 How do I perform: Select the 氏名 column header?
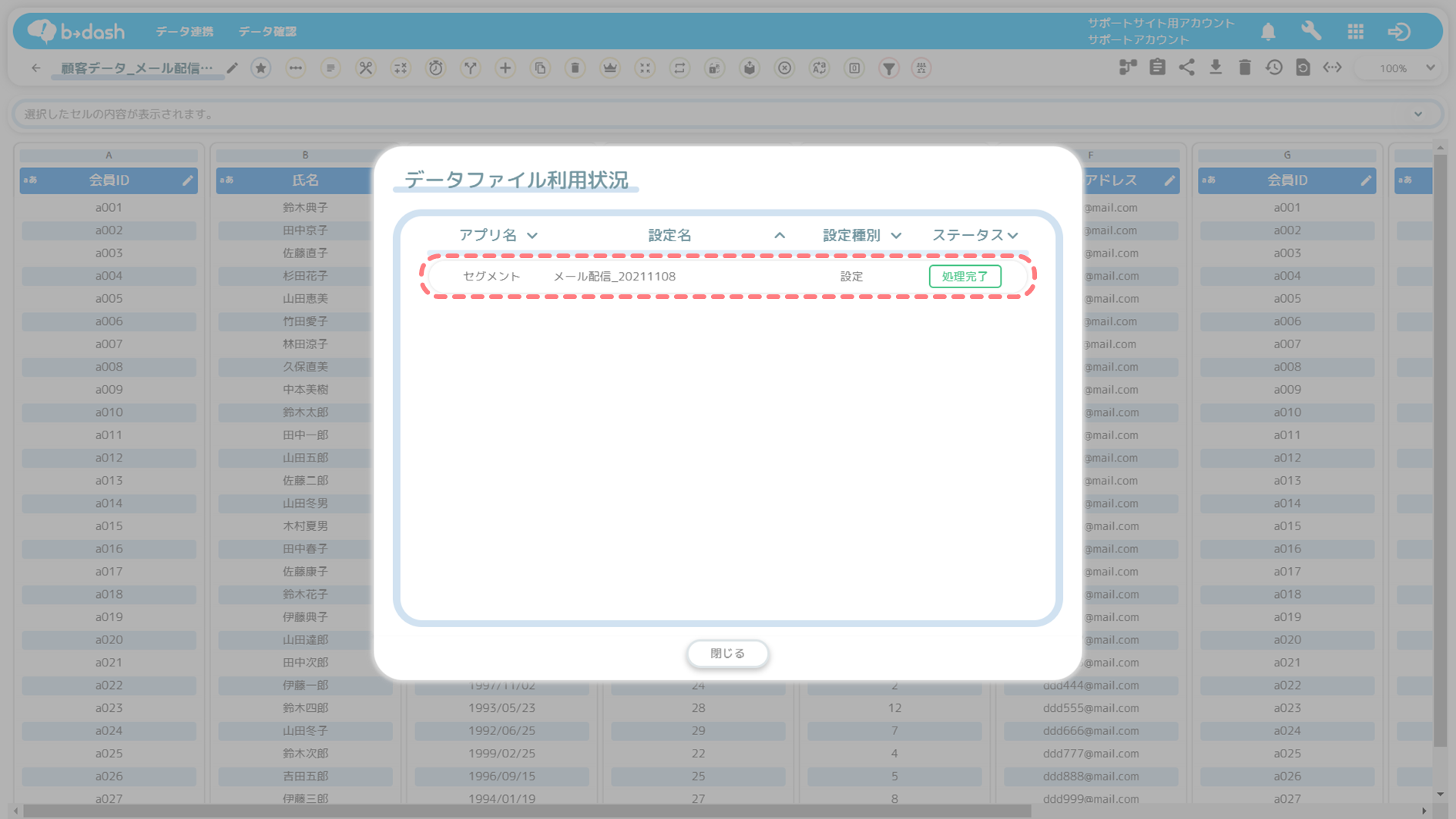click(x=305, y=180)
